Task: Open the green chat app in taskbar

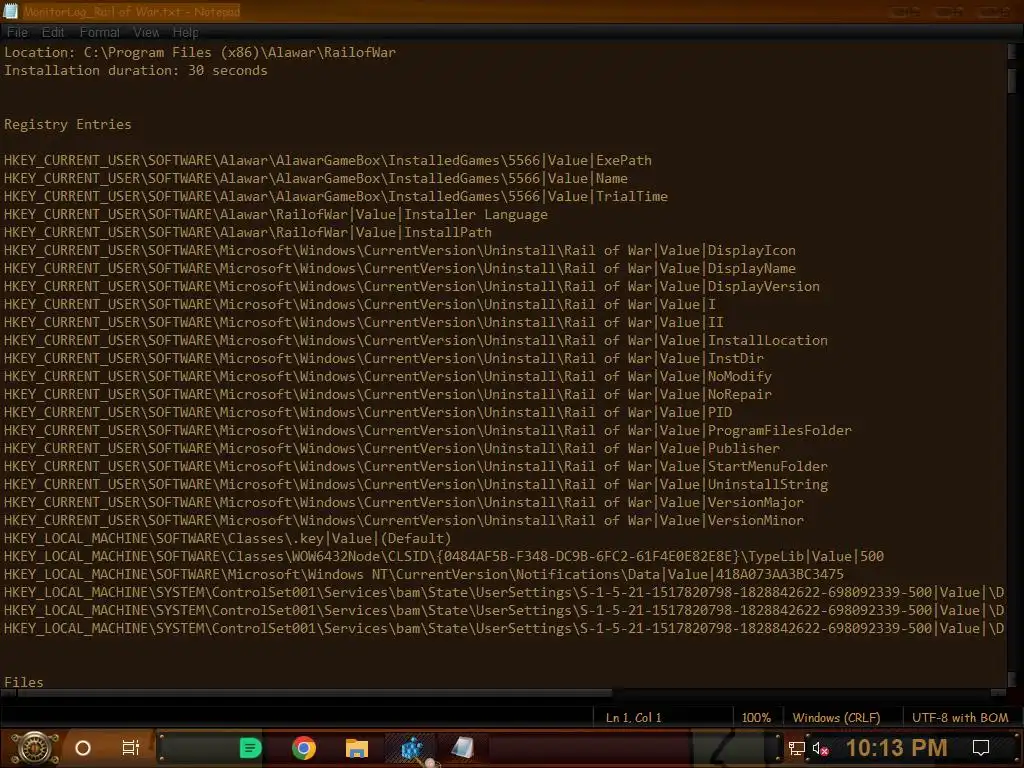Action: pos(251,748)
